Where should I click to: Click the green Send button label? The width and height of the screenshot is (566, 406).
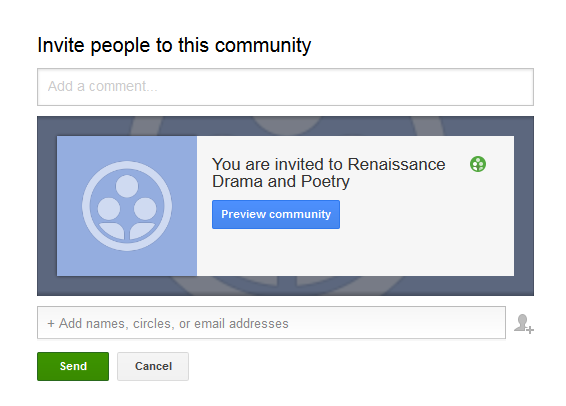click(73, 366)
